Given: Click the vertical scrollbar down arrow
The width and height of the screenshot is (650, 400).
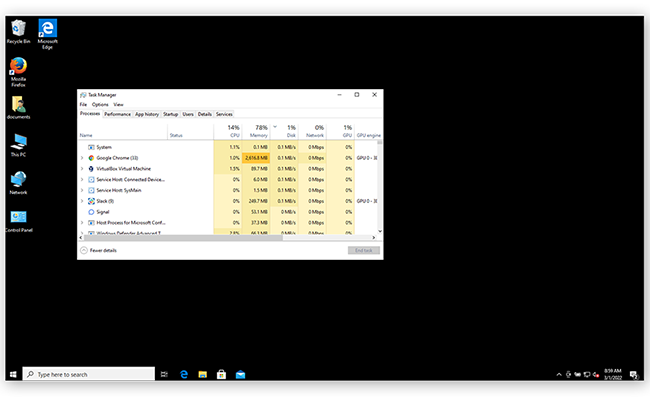Looking at the screenshot, I should click(380, 231).
